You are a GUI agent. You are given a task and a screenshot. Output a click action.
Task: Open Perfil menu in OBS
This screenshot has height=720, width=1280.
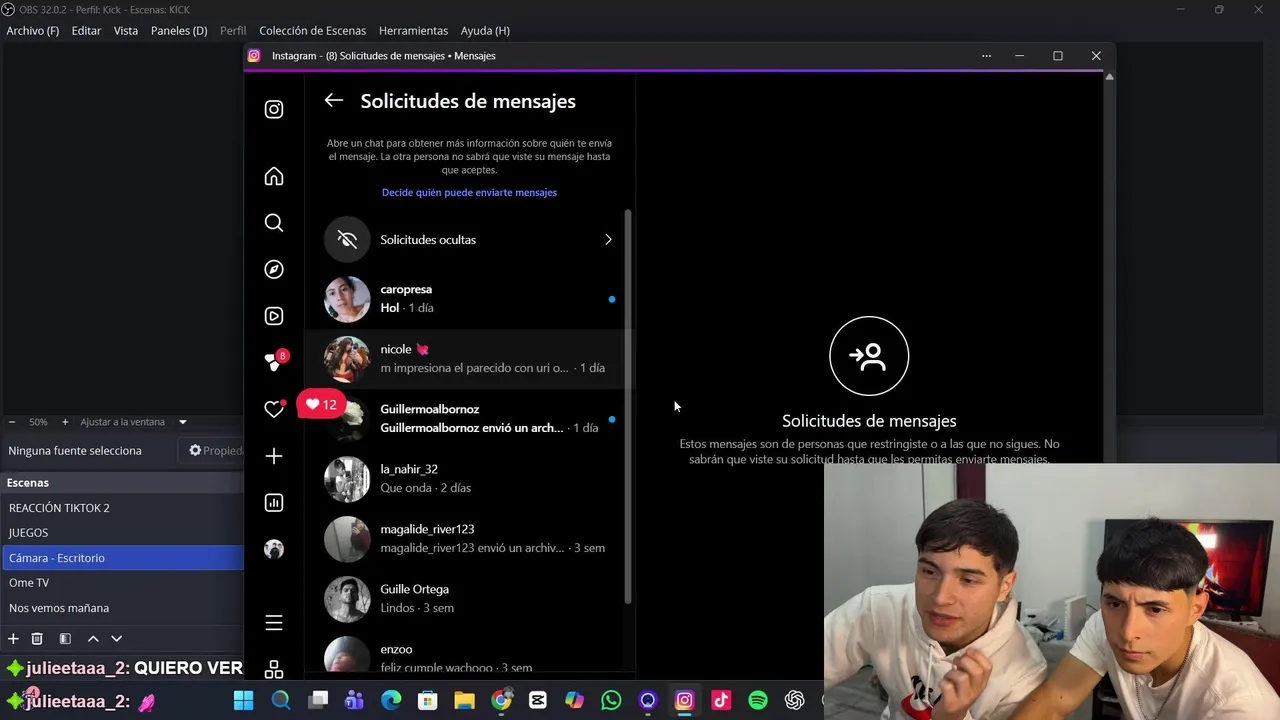pyautogui.click(x=233, y=31)
